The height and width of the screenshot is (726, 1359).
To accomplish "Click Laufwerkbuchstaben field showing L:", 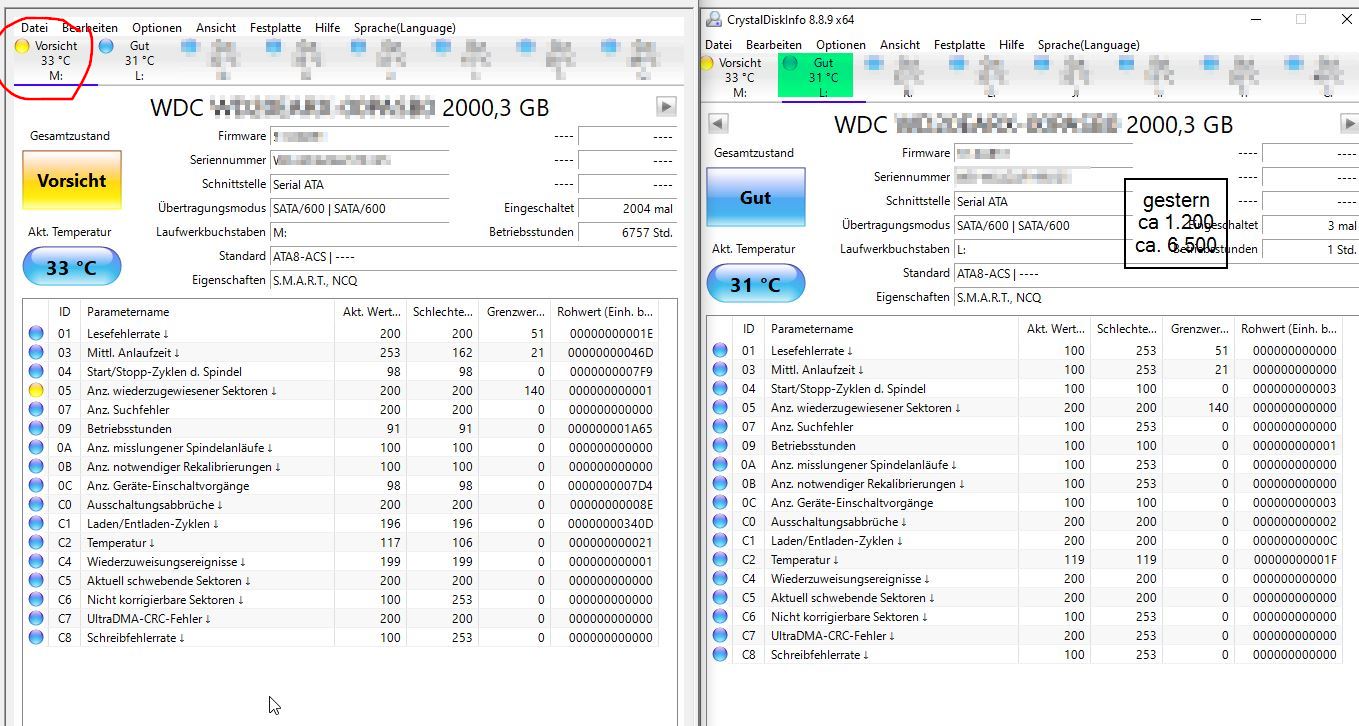I will [x=1043, y=249].
